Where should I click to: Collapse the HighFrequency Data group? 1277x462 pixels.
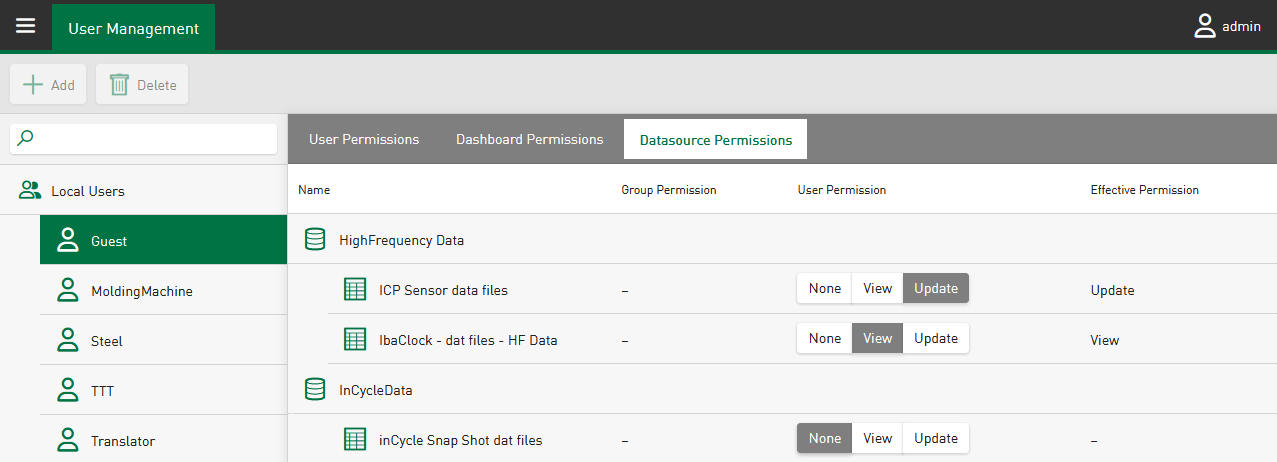[401, 240]
